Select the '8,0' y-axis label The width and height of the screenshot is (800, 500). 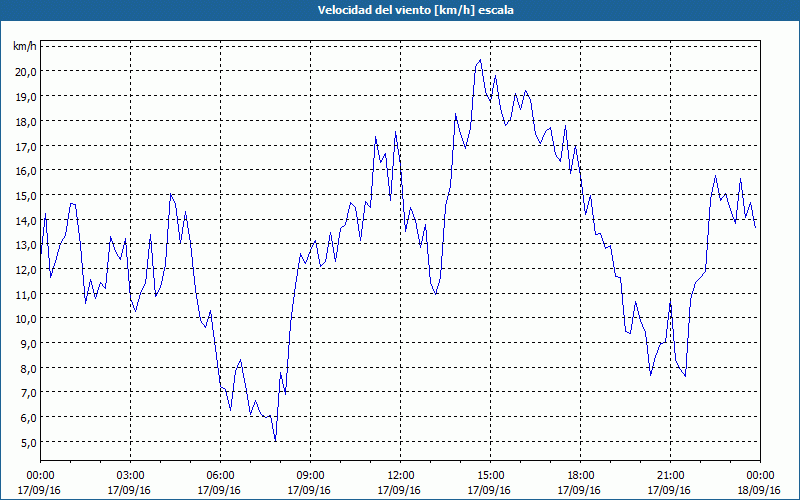(28, 368)
